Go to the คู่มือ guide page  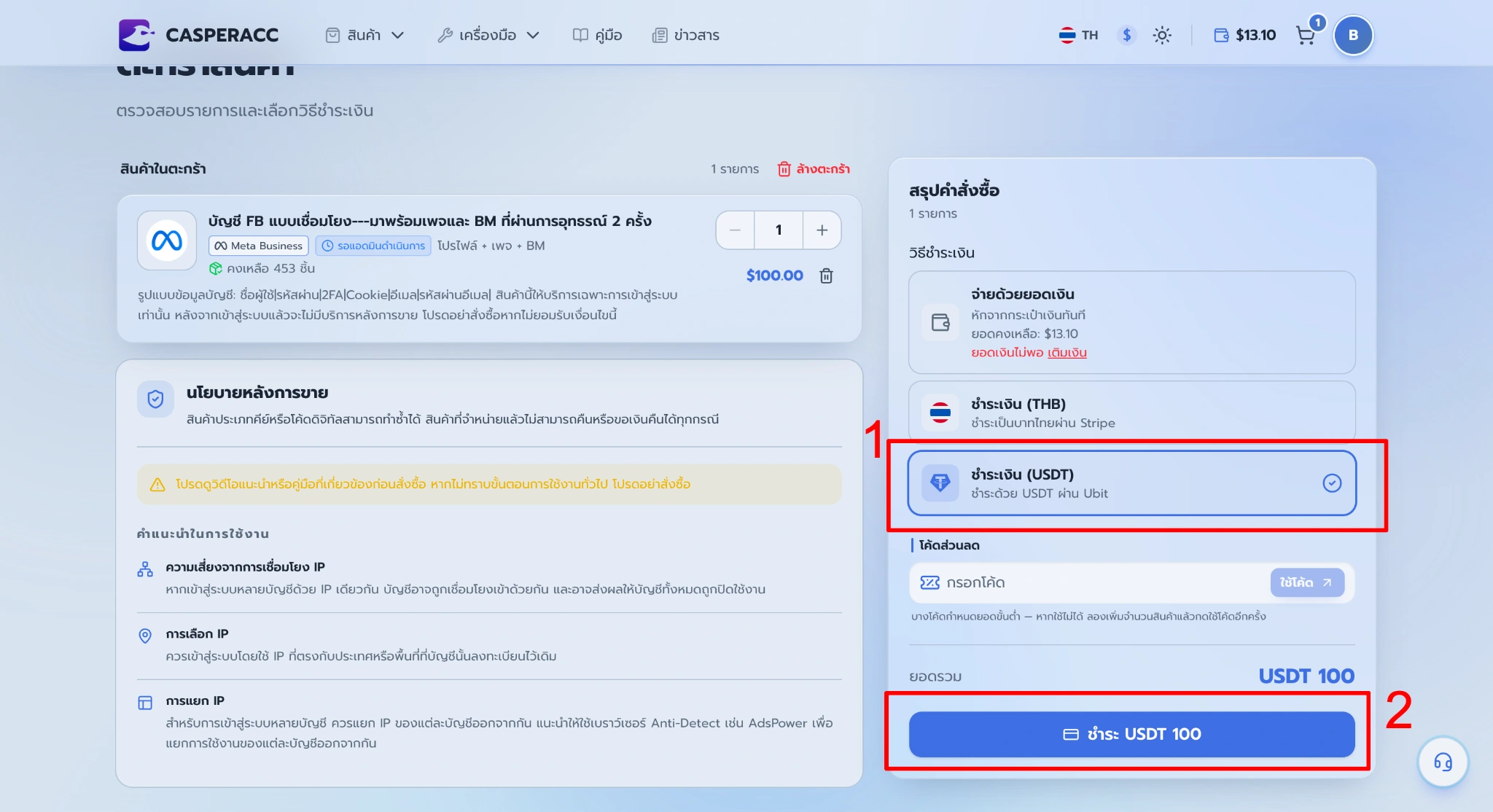[x=597, y=35]
